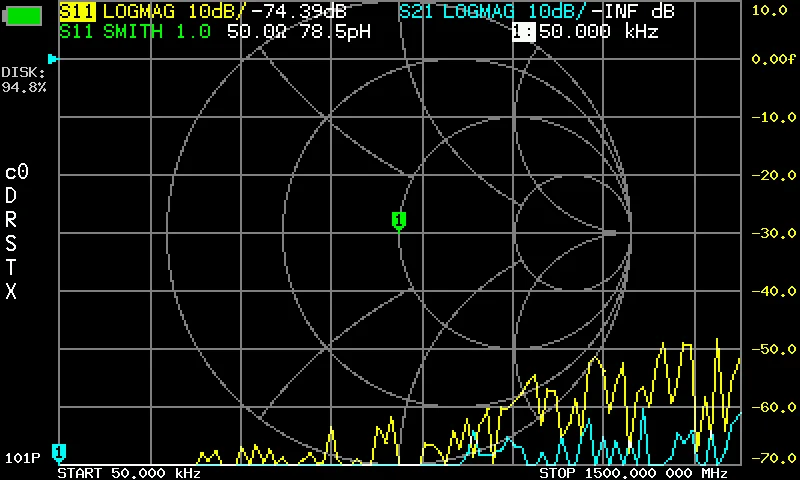Tap the 0.00f scale label
Screen dimensions: 800x480
[x=773, y=59]
